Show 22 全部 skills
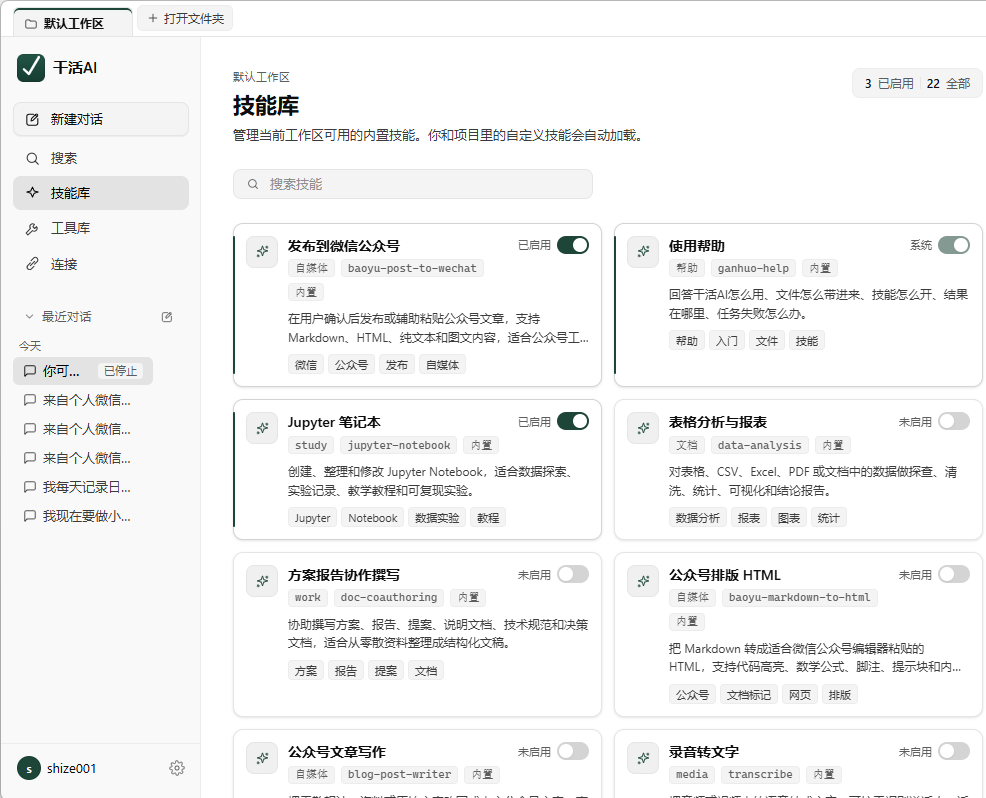 pyautogui.click(x=948, y=84)
